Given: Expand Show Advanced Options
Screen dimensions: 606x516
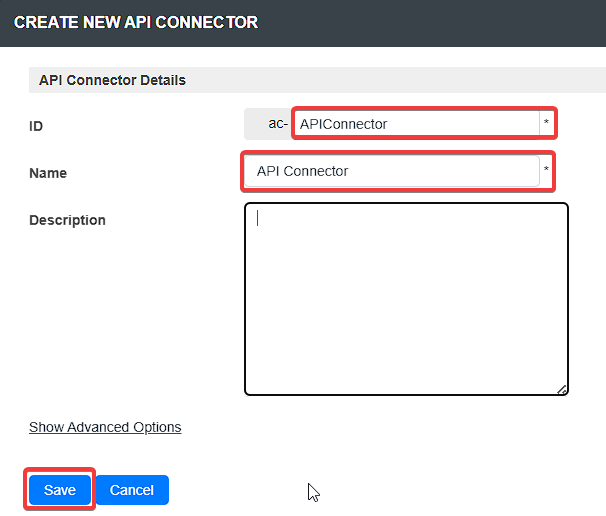Looking at the screenshot, I should pos(105,427).
